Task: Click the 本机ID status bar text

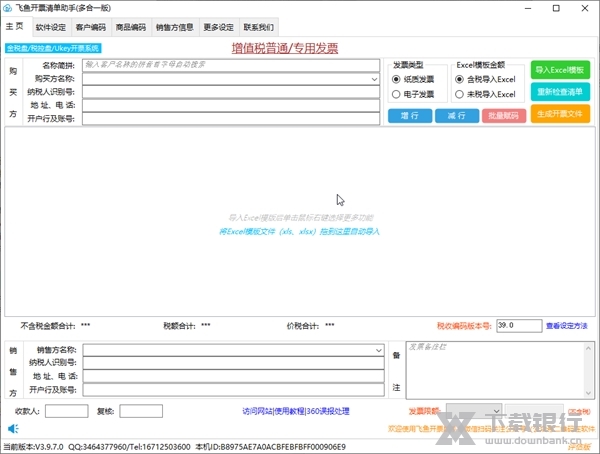Action: 271,447
